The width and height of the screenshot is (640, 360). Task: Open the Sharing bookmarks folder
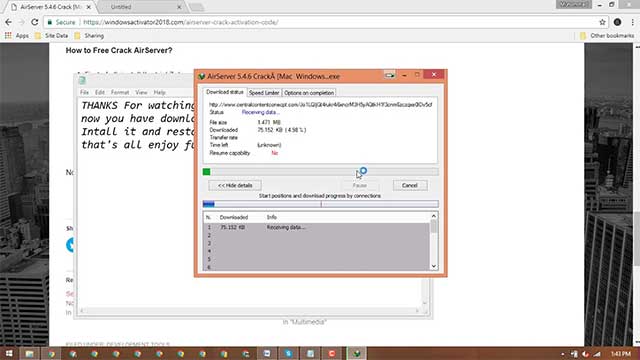click(x=89, y=36)
